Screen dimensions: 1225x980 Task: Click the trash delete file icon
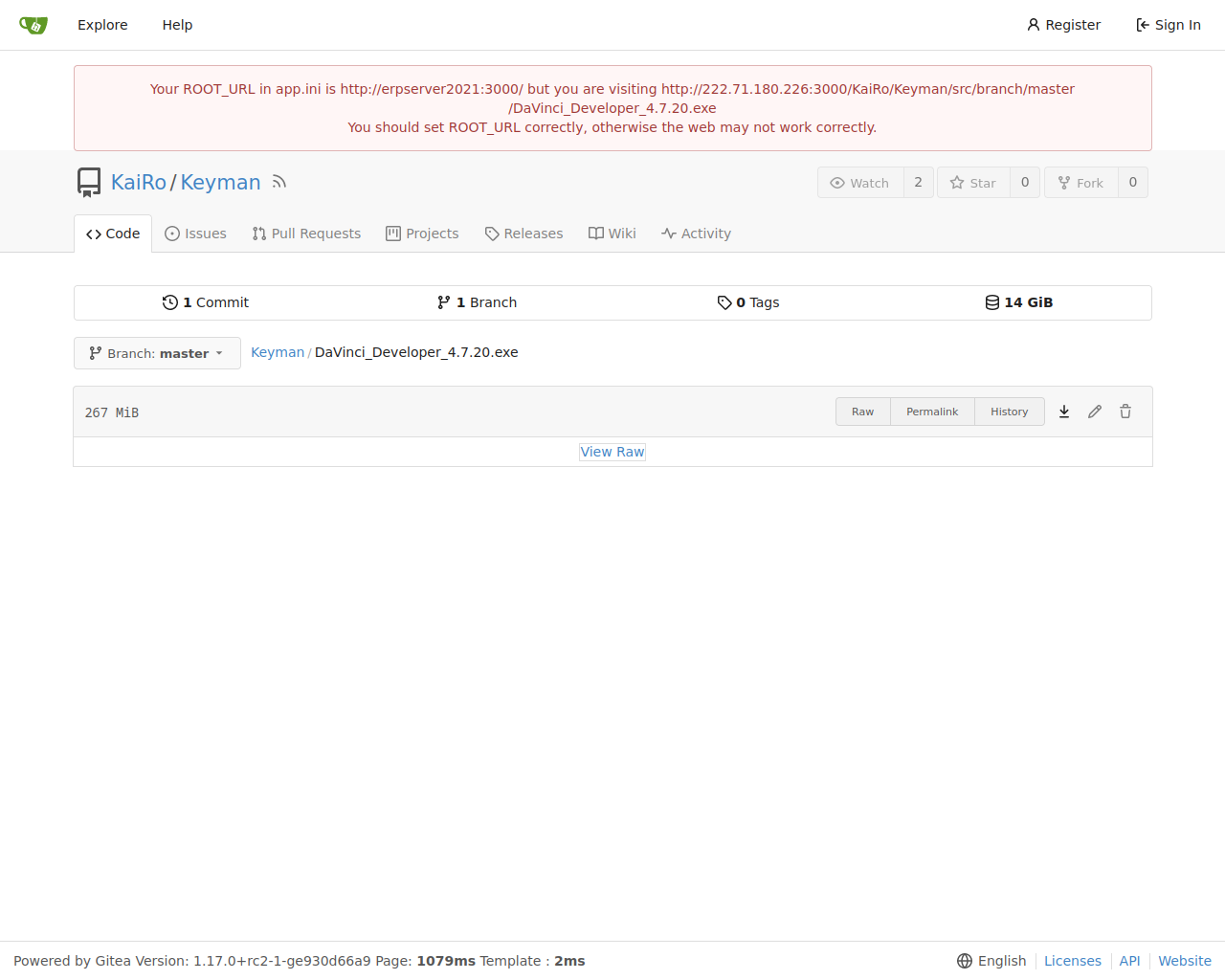pyautogui.click(x=1125, y=412)
